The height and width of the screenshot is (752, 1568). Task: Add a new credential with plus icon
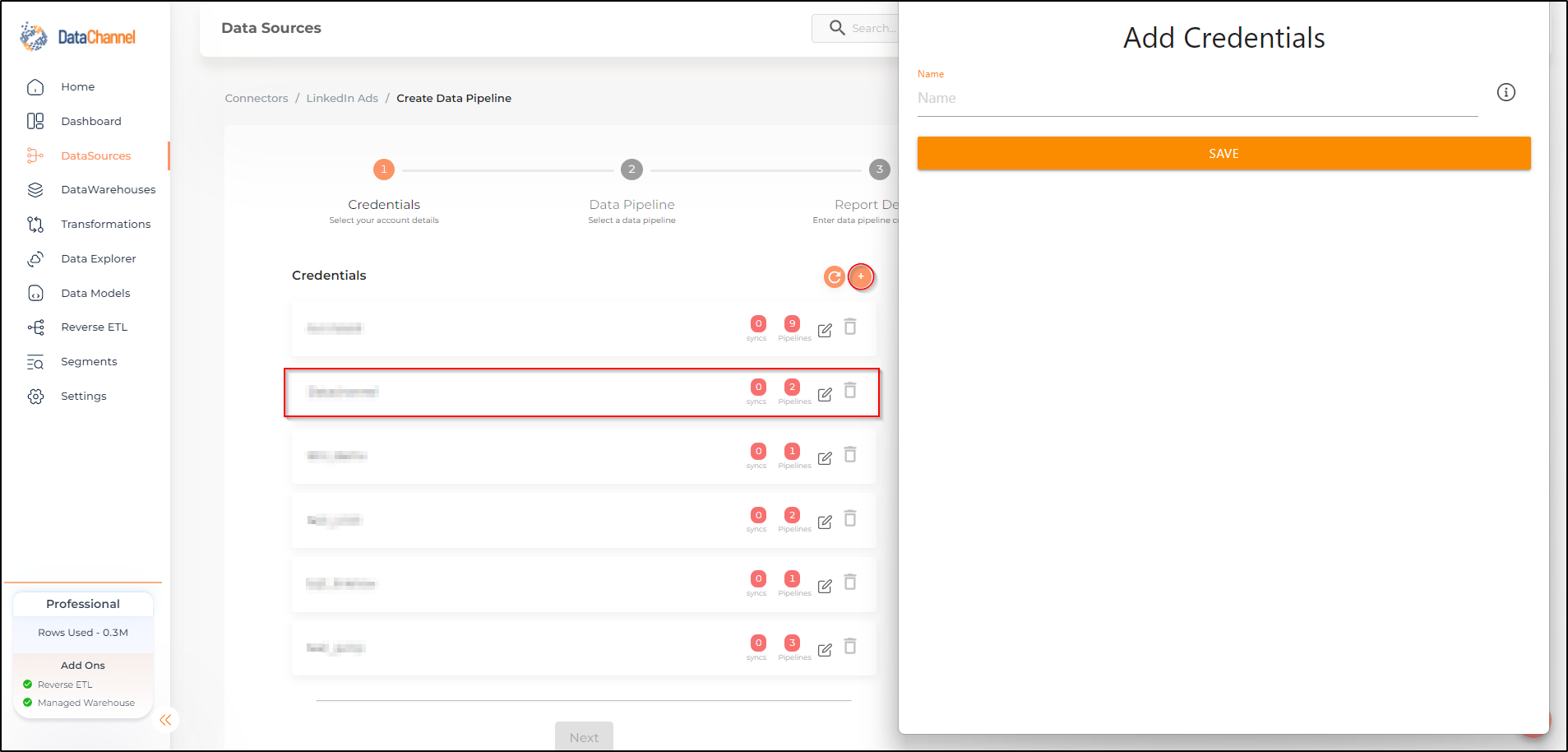(861, 276)
